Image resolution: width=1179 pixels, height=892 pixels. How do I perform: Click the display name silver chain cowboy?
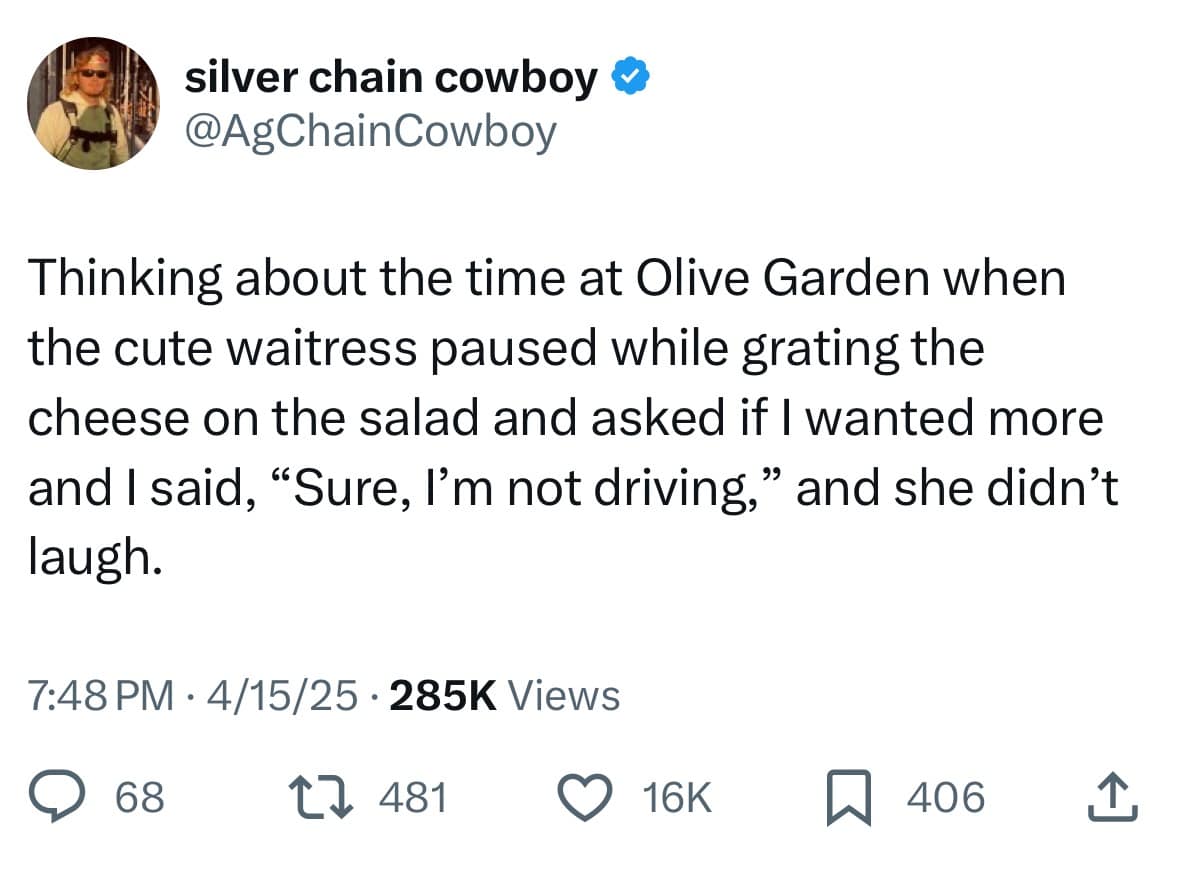click(391, 77)
